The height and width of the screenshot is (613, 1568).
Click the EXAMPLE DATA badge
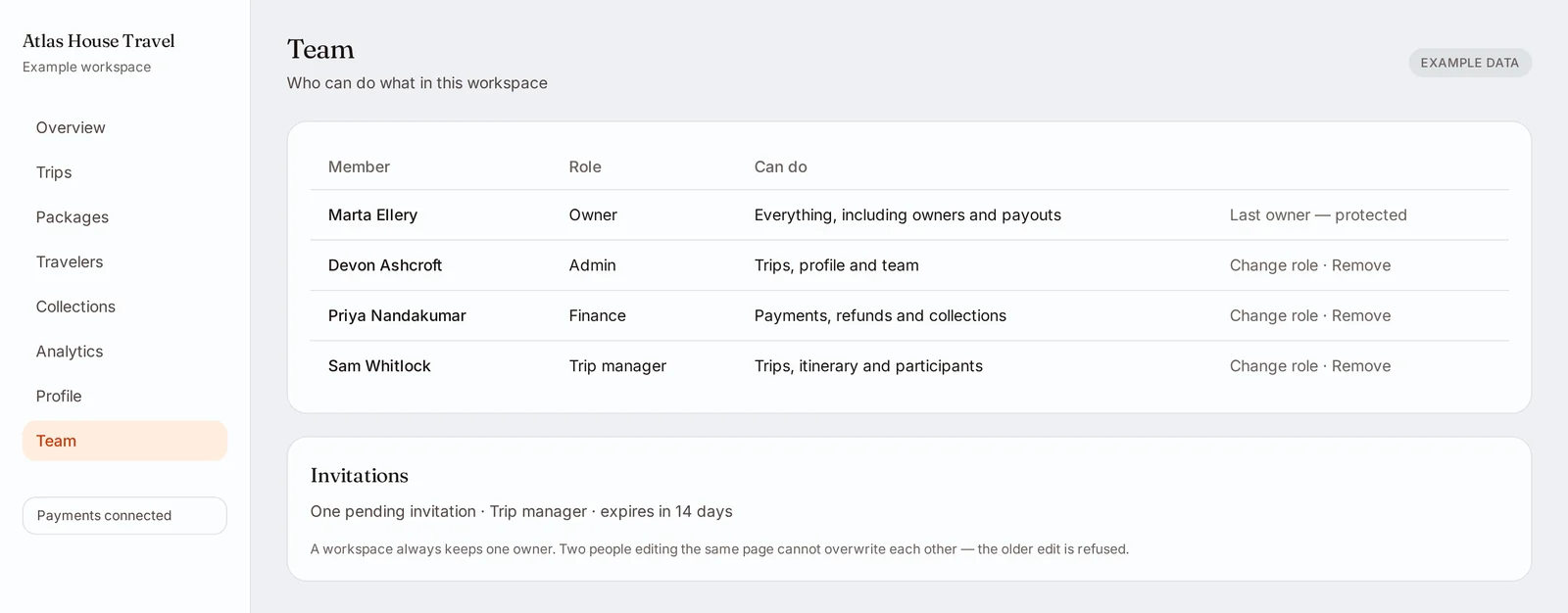pos(1469,63)
